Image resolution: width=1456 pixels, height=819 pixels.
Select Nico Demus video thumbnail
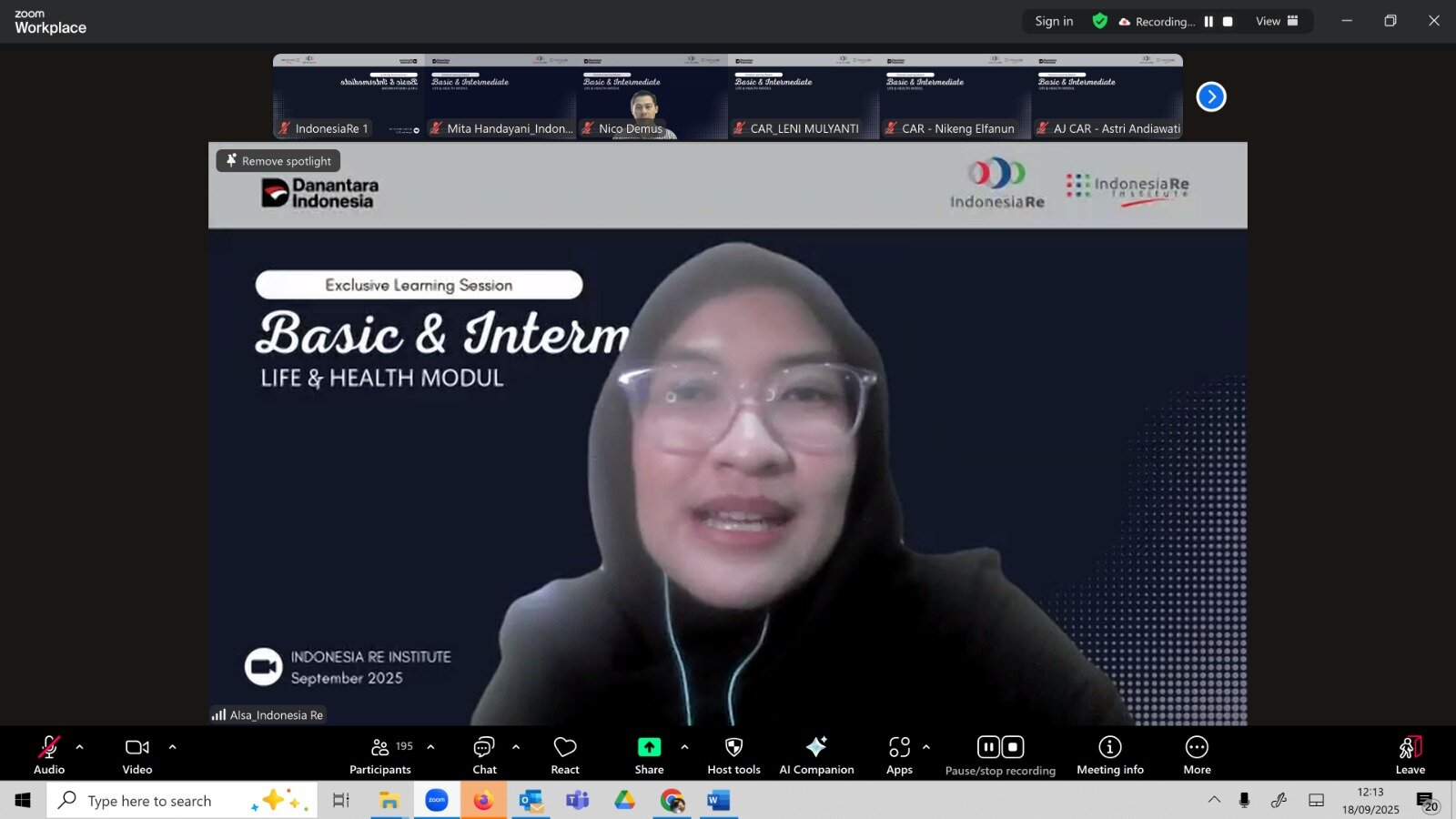pos(652,96)
